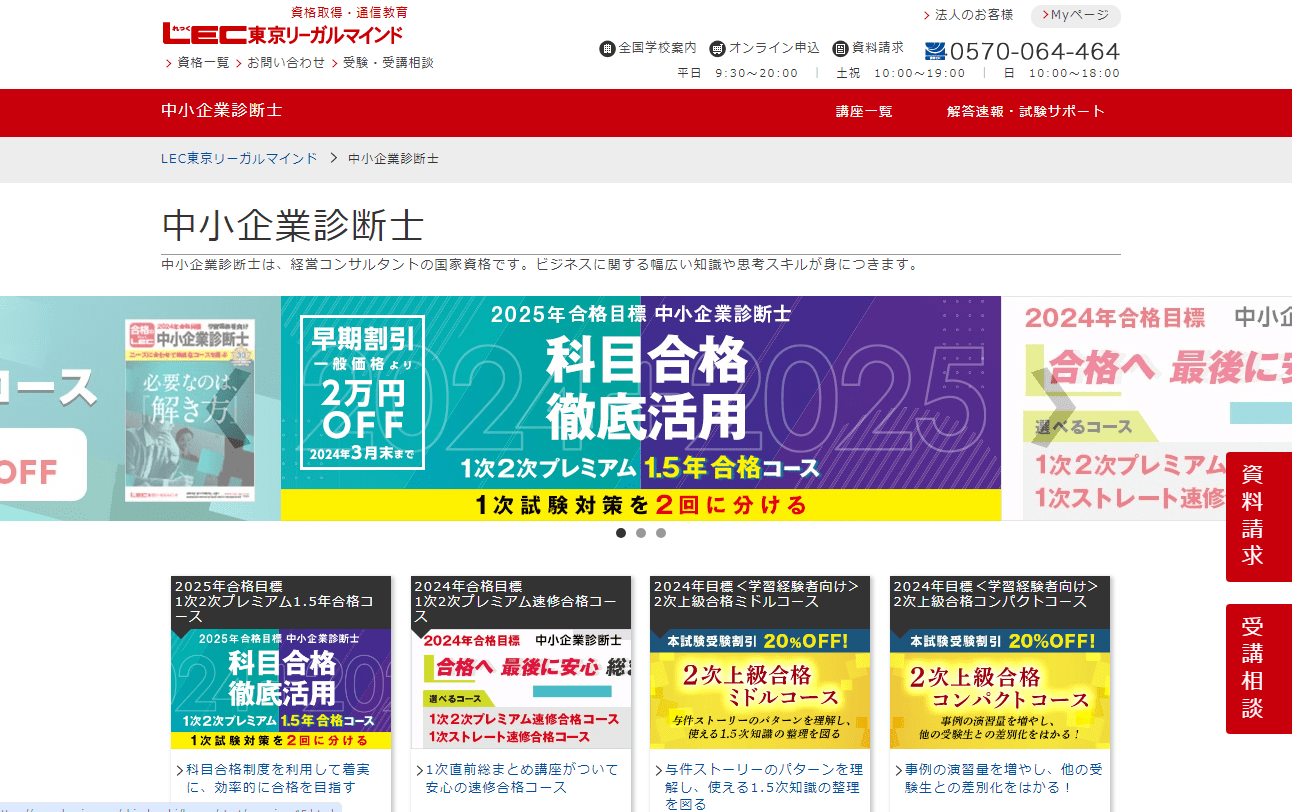The height and width of the screenshot is (812, 1292).
Task: Click the phone icon beside 0570-064-464
Action: pos(935,51)
